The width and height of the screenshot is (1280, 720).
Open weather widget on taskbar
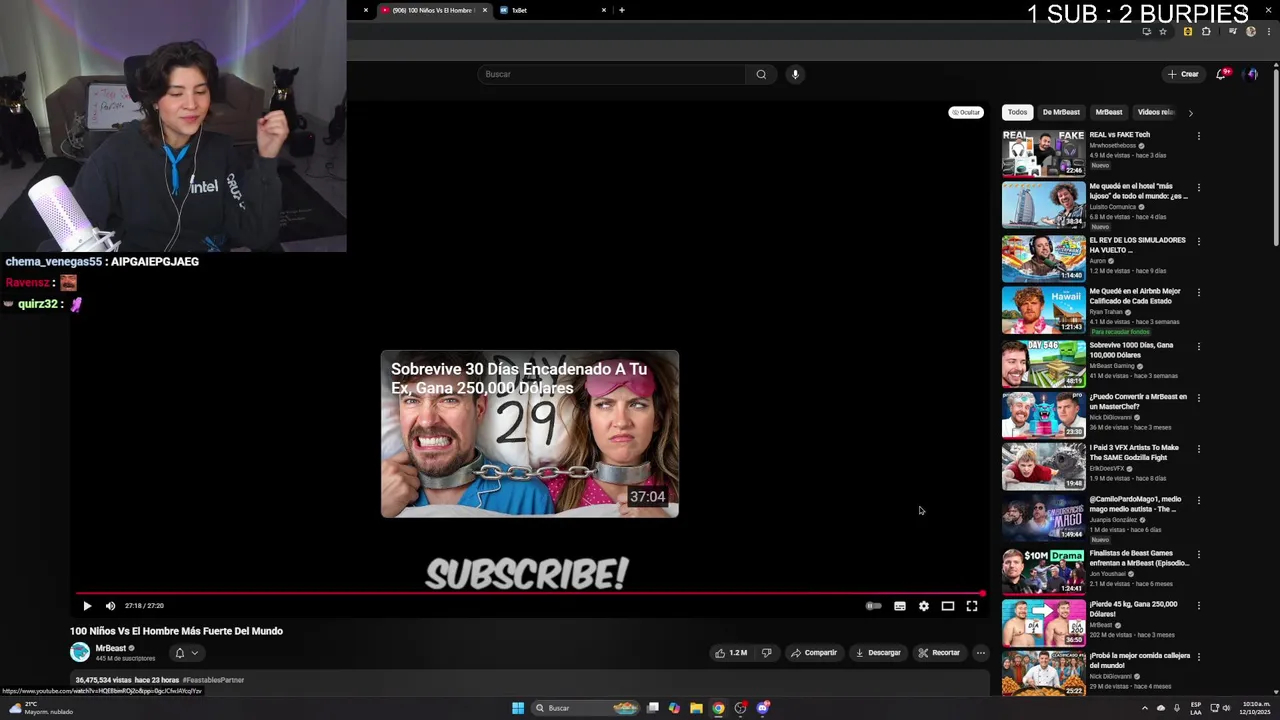40,708
